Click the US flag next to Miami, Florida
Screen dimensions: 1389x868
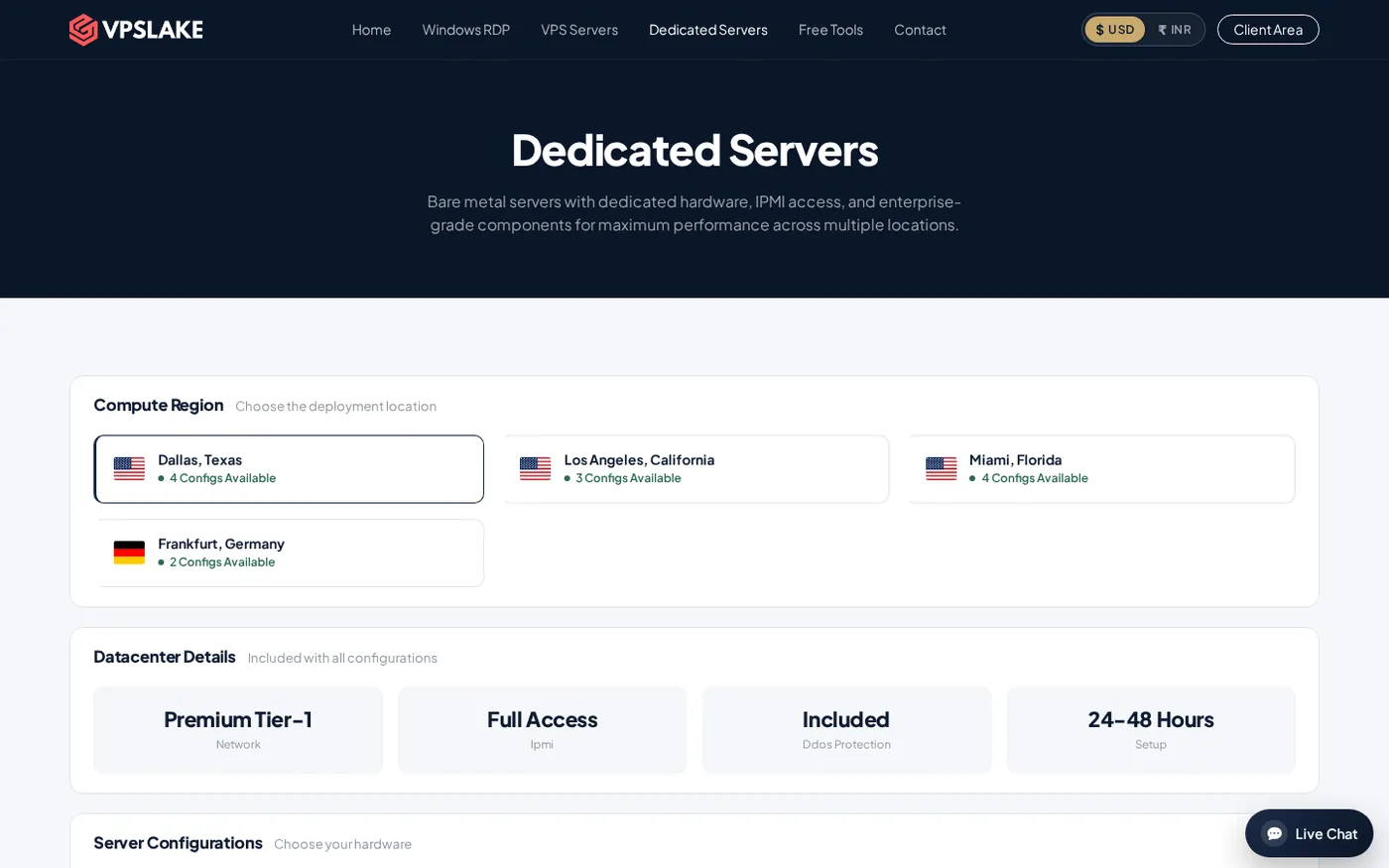(941, 468)
